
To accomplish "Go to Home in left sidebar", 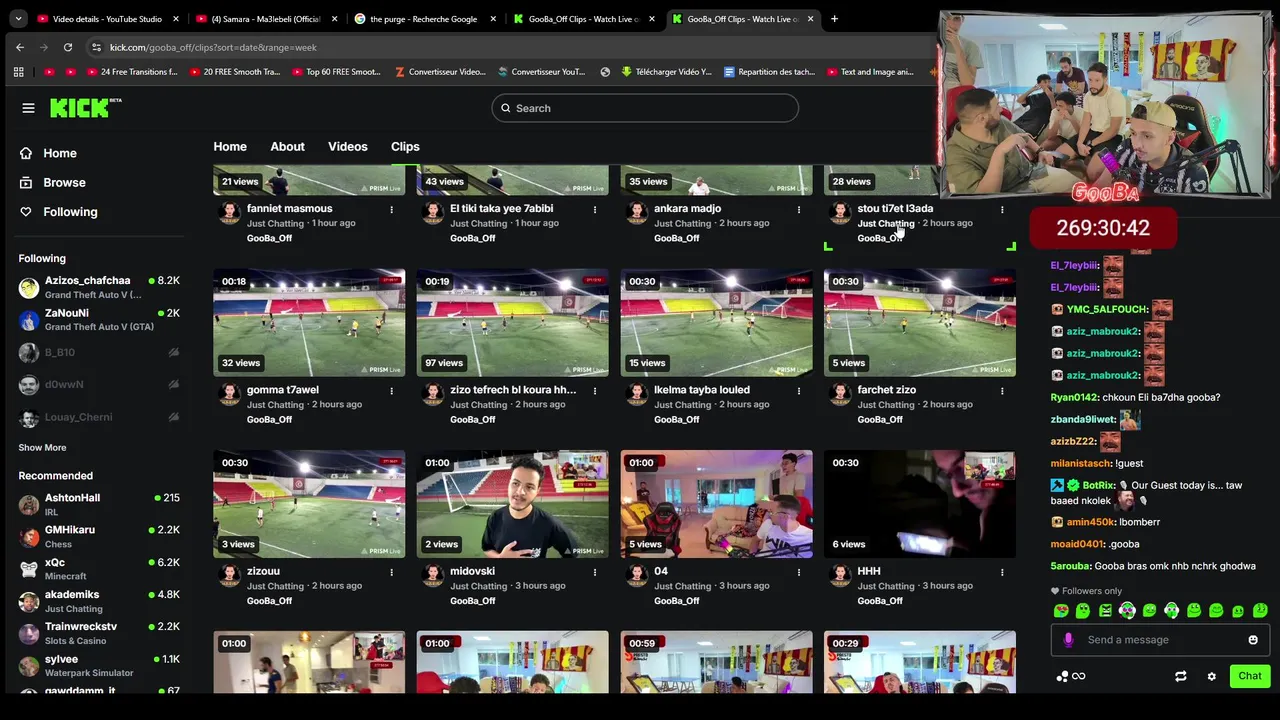I will pyautogui.click(x=47, y=153).
